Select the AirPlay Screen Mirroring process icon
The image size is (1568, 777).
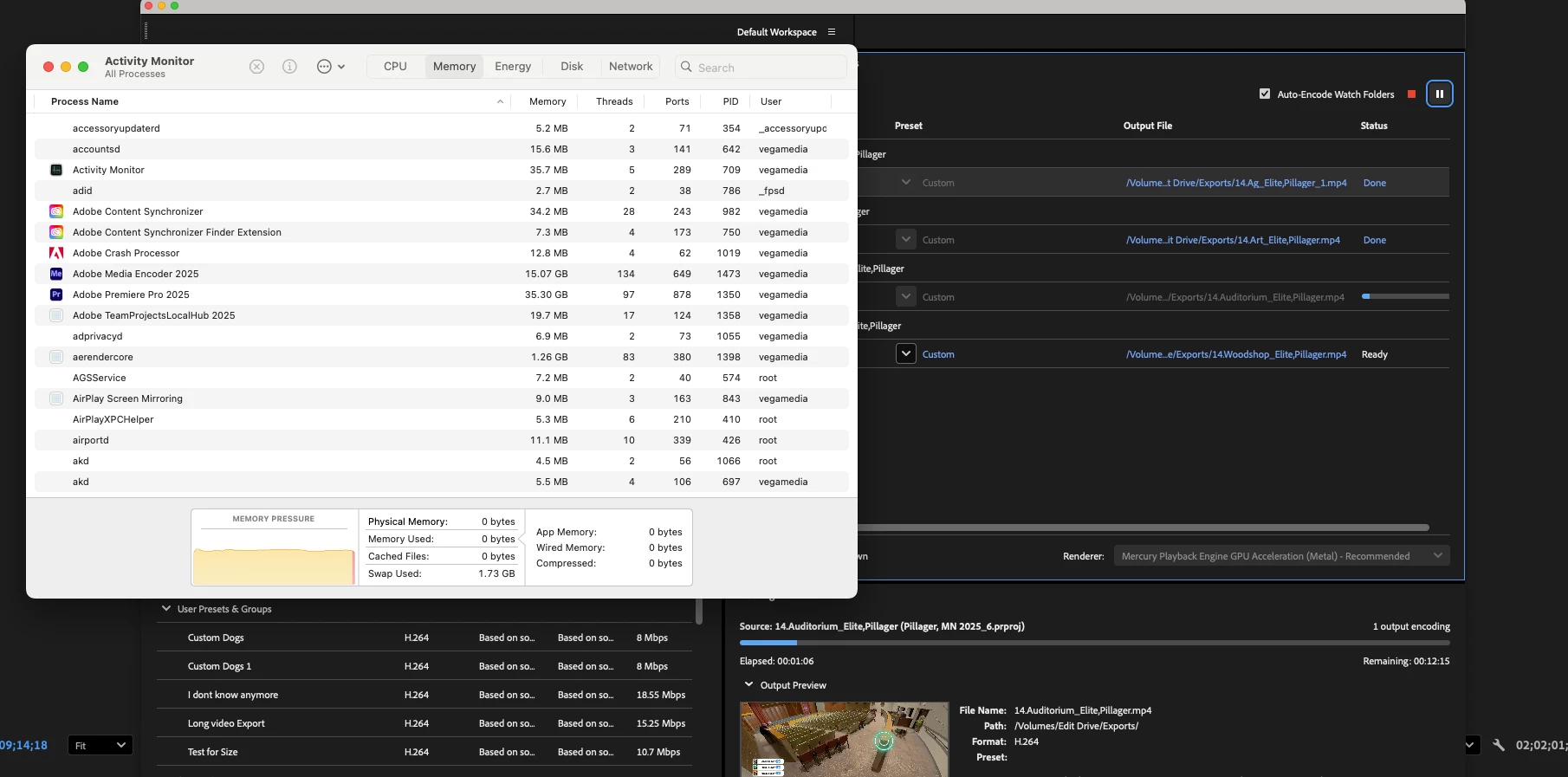coord(56,398)
